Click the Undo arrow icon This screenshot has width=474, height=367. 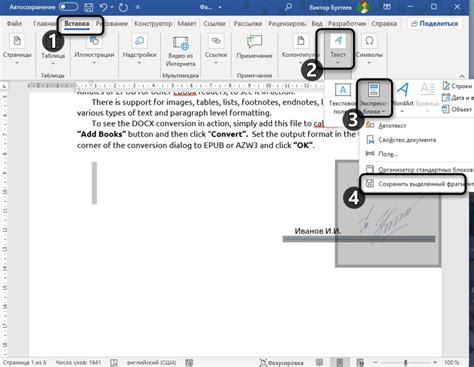pos(103,7)
